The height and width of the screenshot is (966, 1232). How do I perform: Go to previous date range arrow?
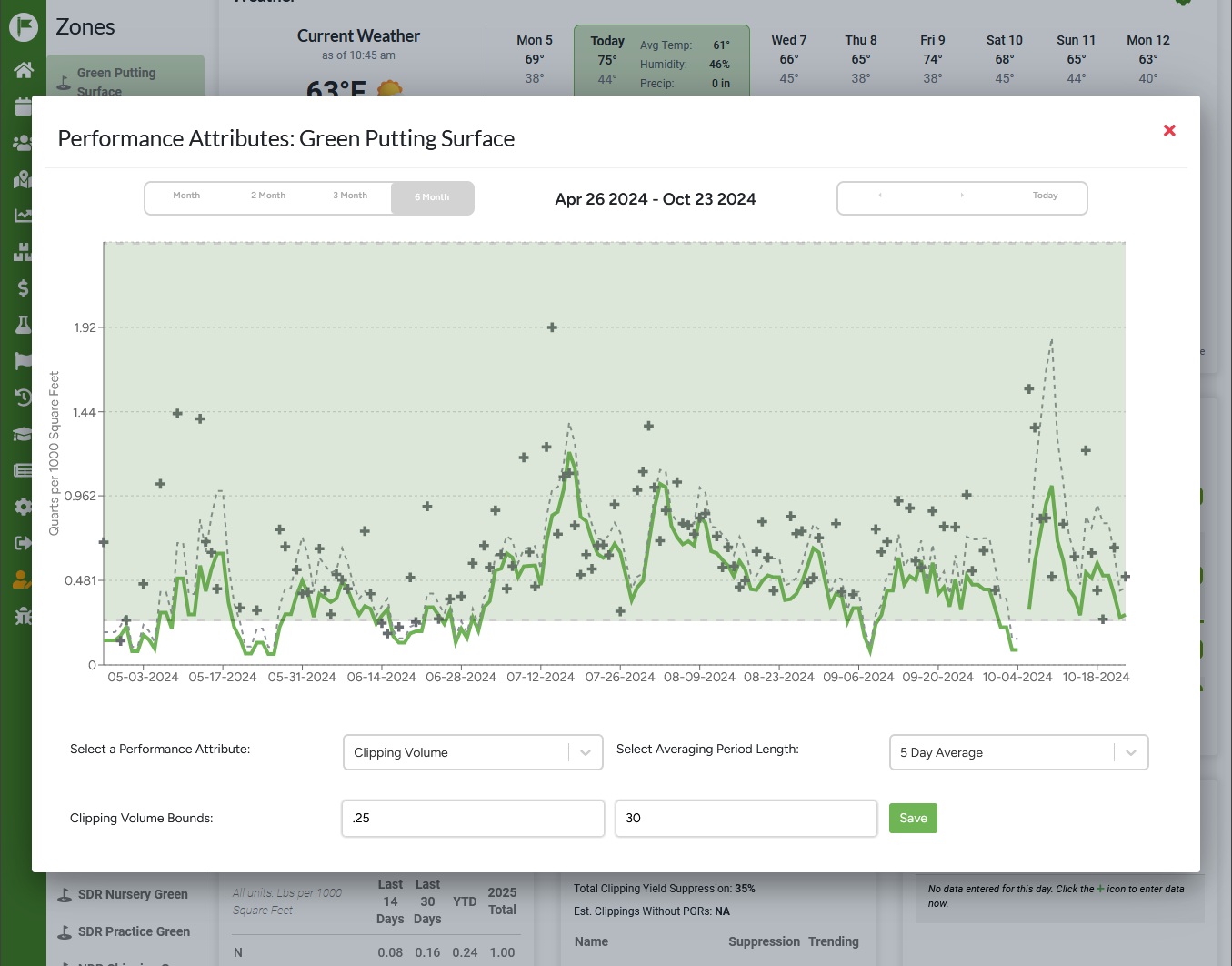pyautogui.click(x=880, y=196)
